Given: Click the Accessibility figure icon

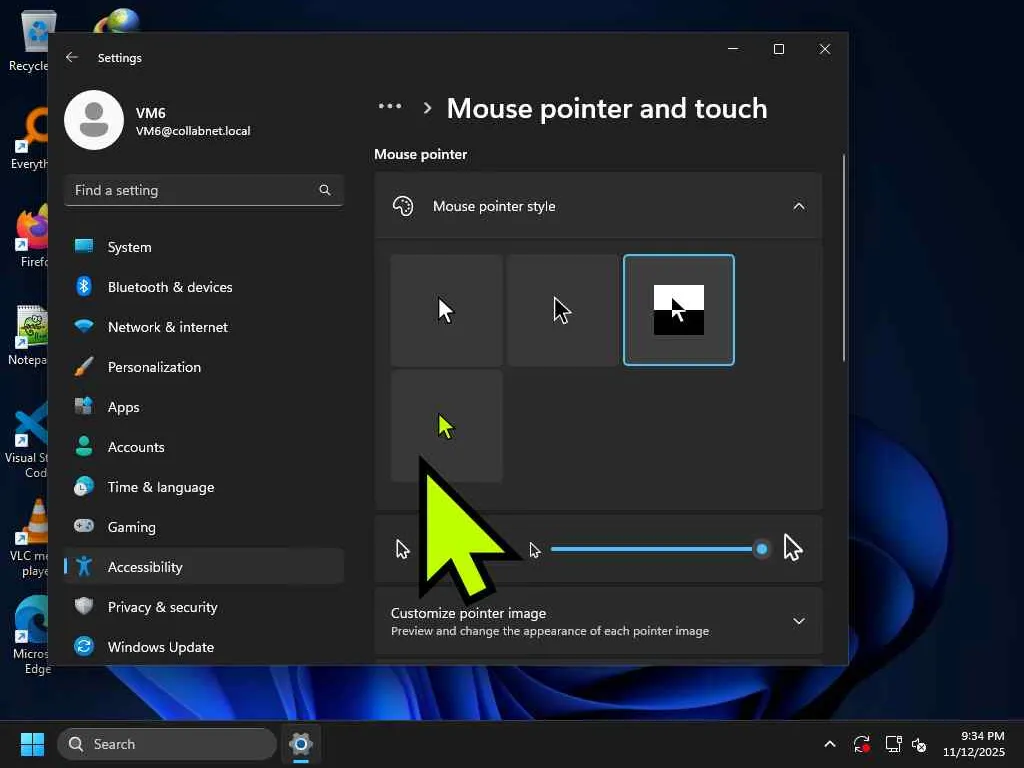Looking at the screenshot, I should click(84, 566).
